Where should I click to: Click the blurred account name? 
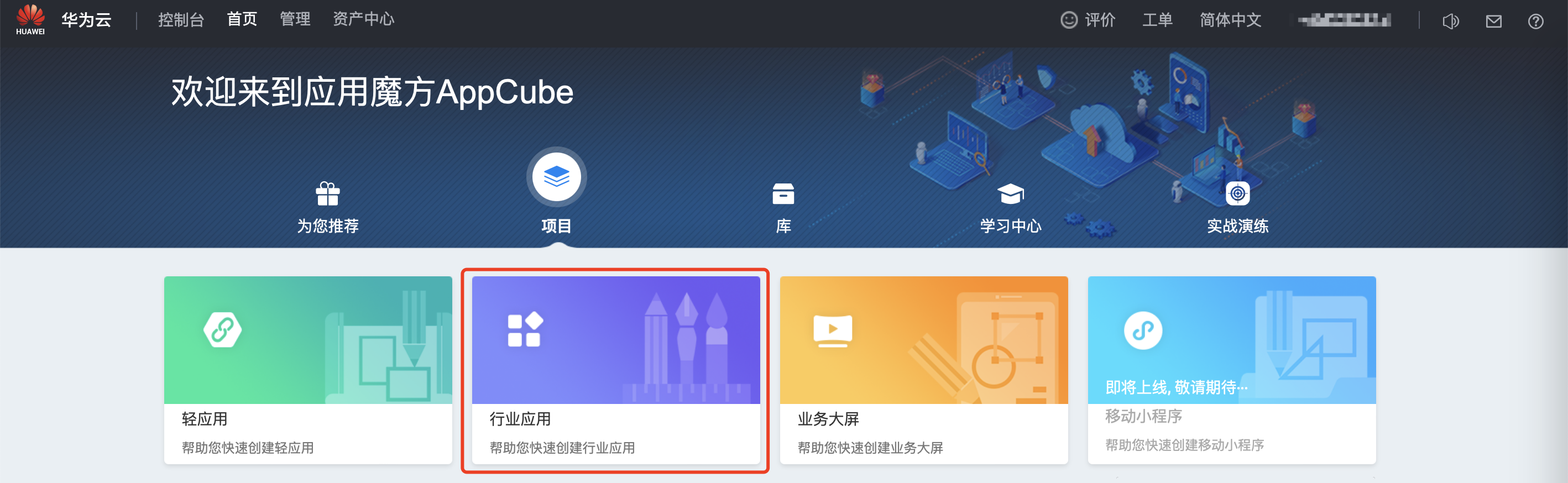(1344, 20)
